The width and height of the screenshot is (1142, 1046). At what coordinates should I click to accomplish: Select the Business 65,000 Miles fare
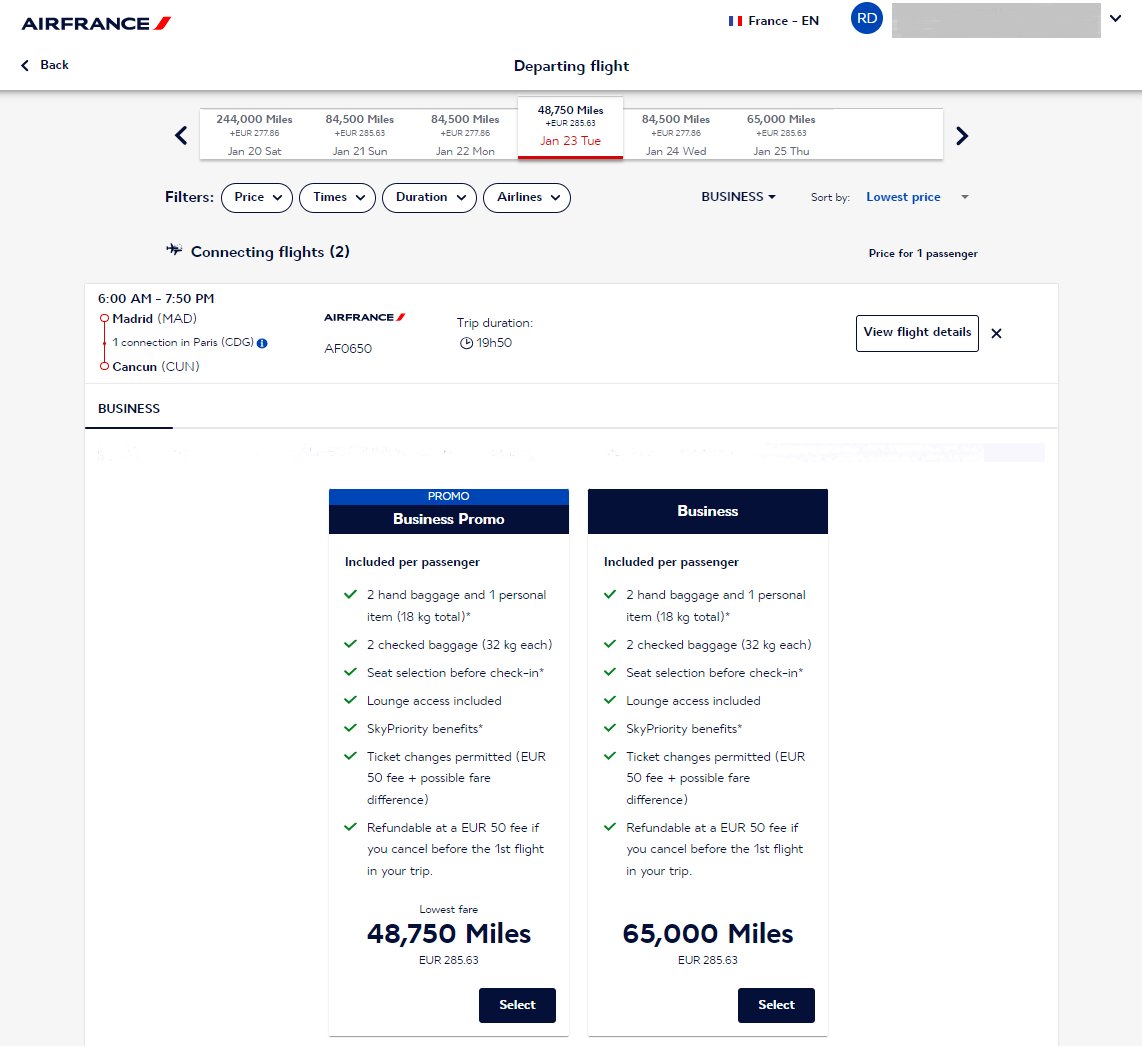coord(776,1005)
